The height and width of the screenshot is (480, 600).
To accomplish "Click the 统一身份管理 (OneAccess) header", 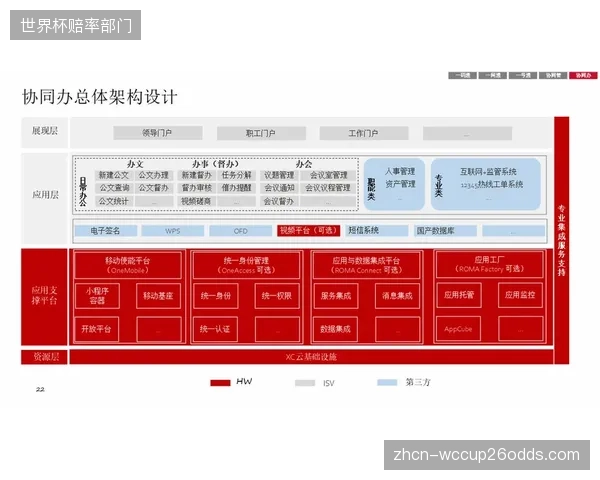I will 246,265.
